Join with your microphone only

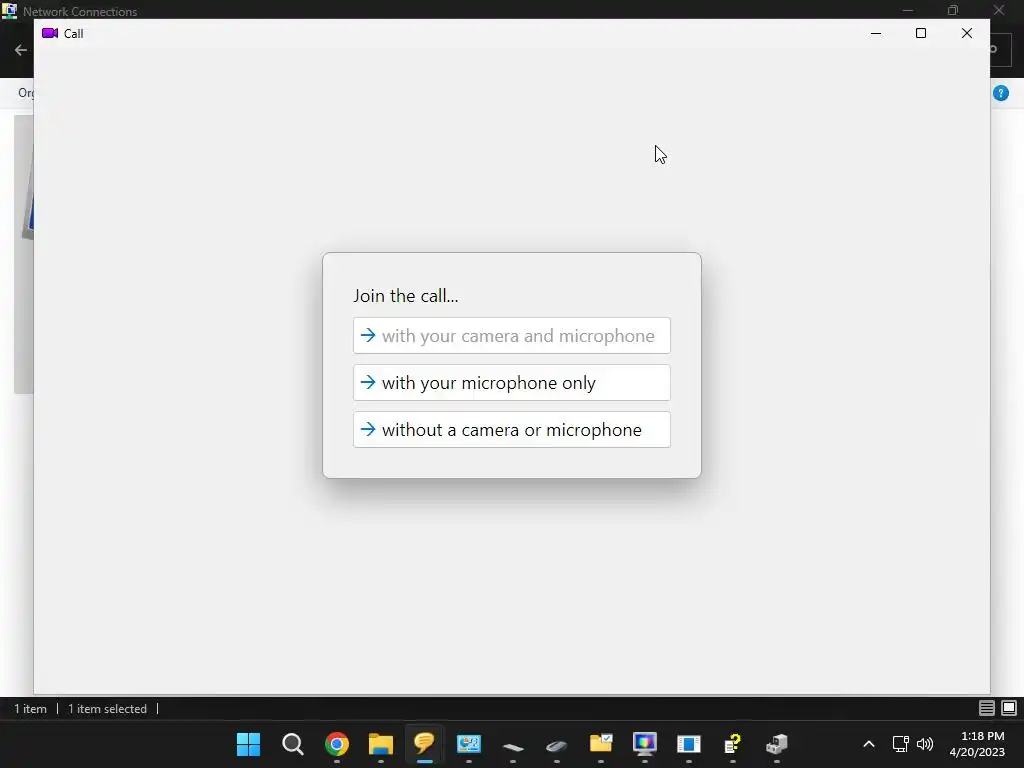(511, 383)
